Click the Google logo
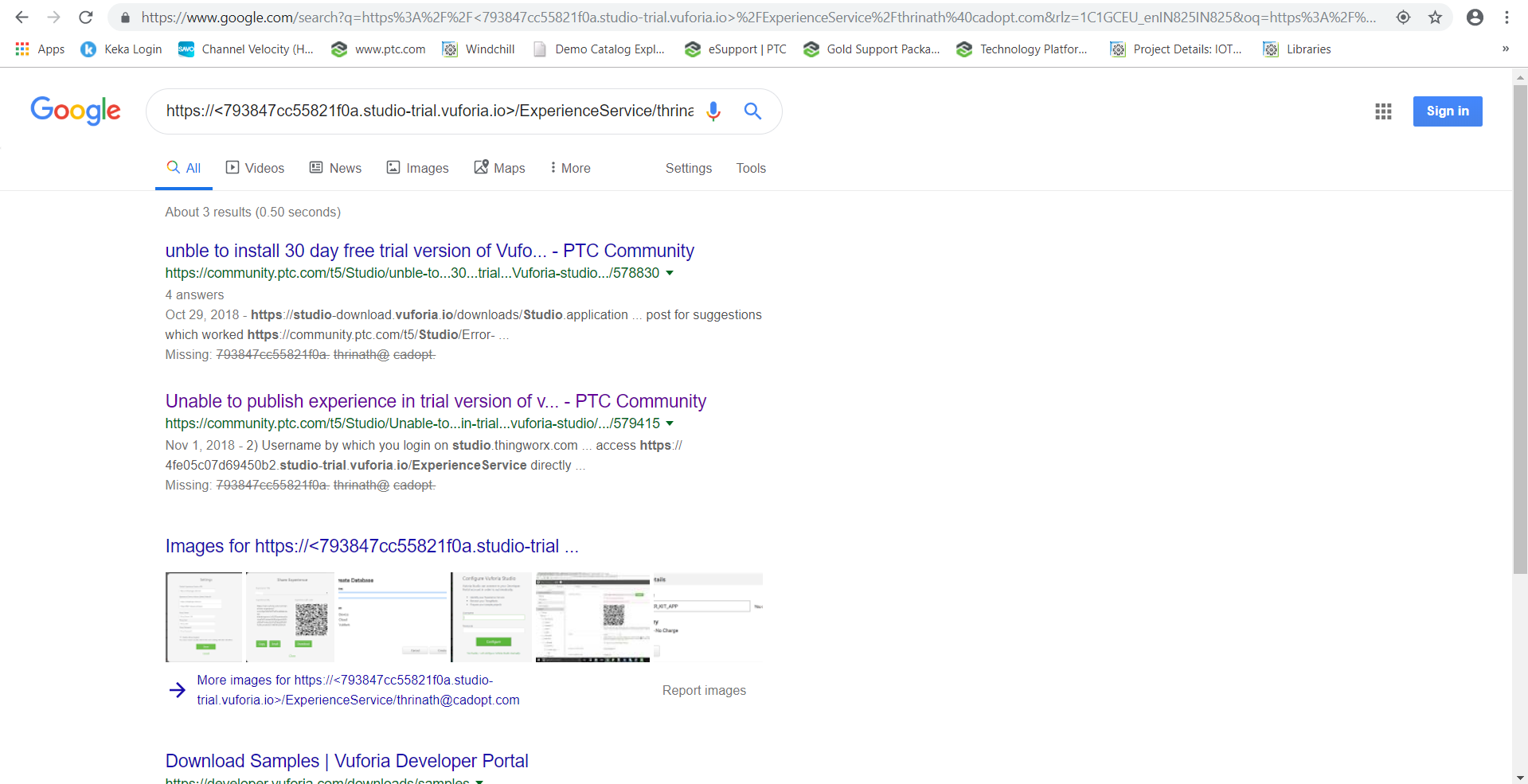The height and width of the screenshot is (784, 1528). click(x=76, y=111)
